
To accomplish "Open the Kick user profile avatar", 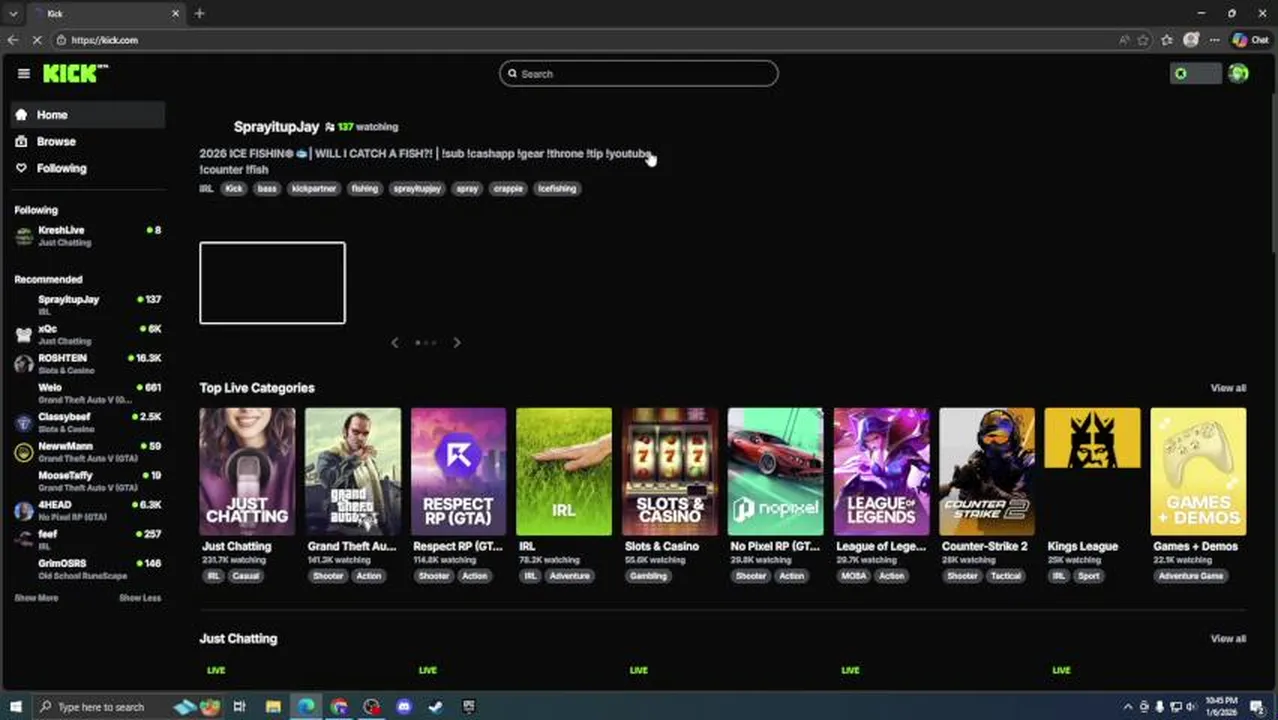I will 1238,73.
